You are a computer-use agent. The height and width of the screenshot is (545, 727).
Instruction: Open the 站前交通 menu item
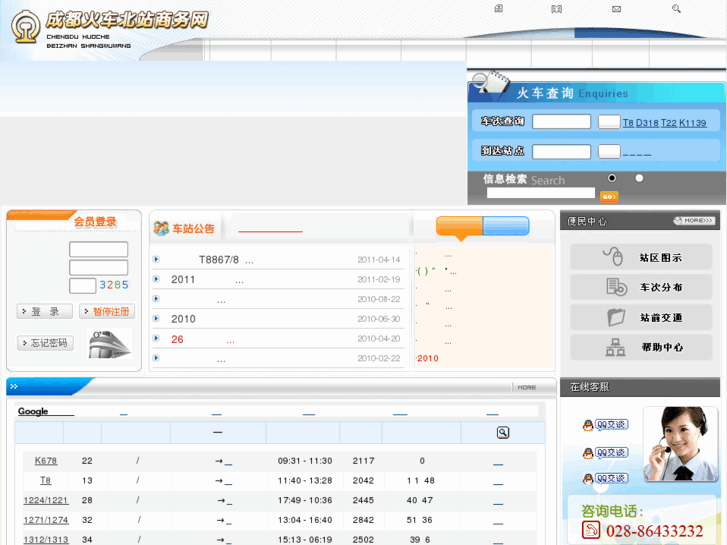[x=641, y=317]
